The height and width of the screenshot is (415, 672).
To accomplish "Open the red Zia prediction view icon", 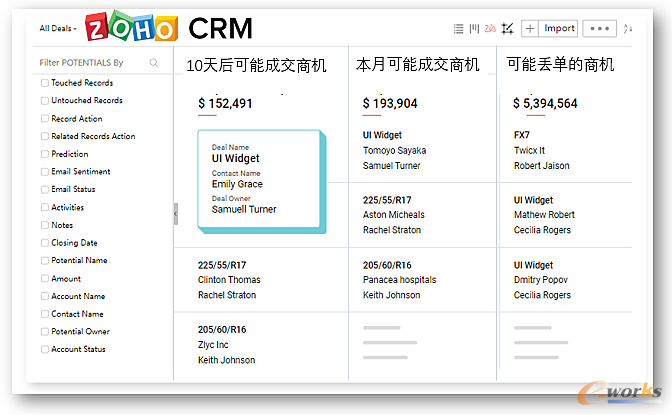I will (490, 29).
